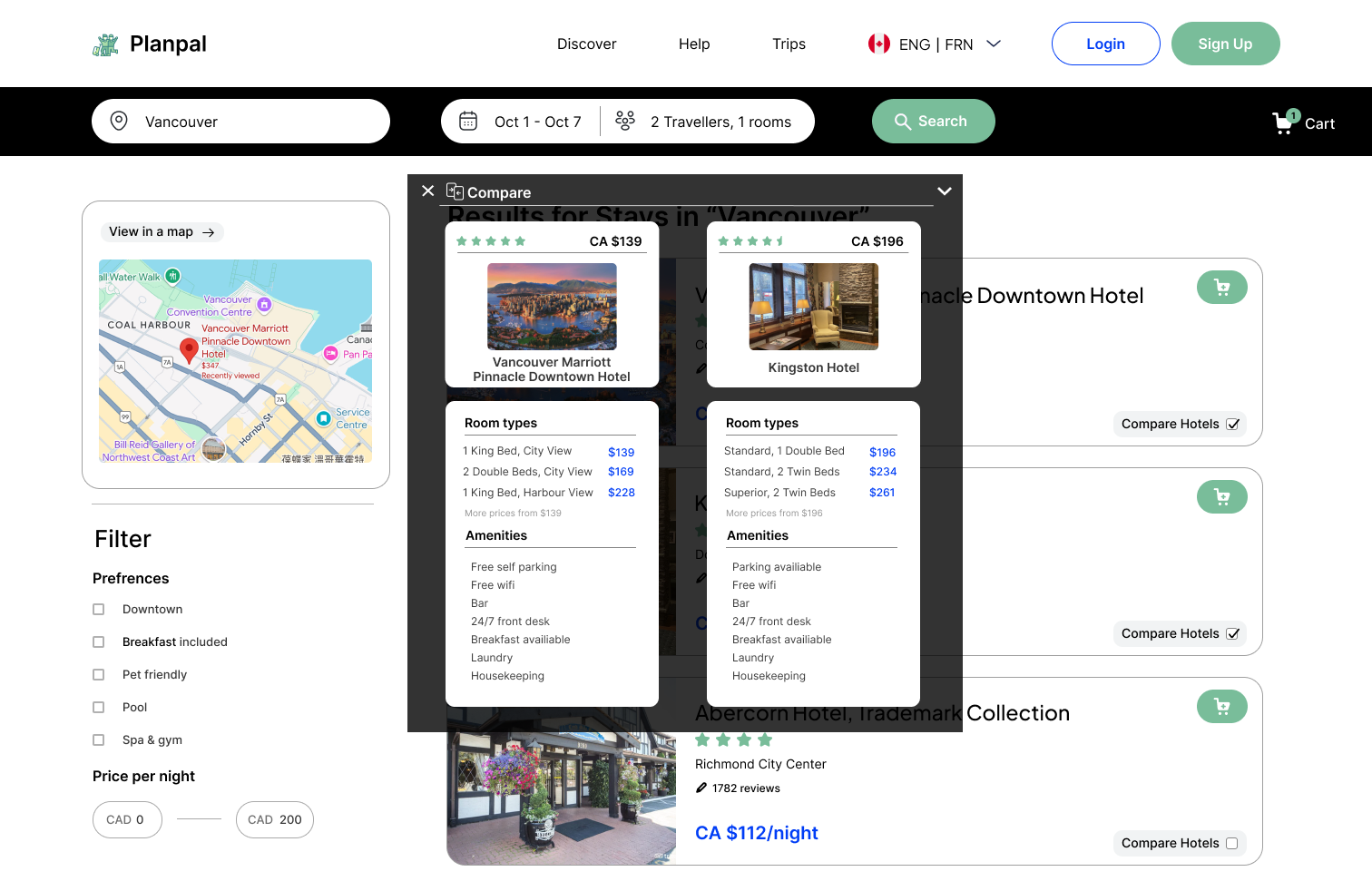Select the location pin icon in the Vancouver field
The height and width of the screenshot is (891, 1372).
tap(119, 120)
